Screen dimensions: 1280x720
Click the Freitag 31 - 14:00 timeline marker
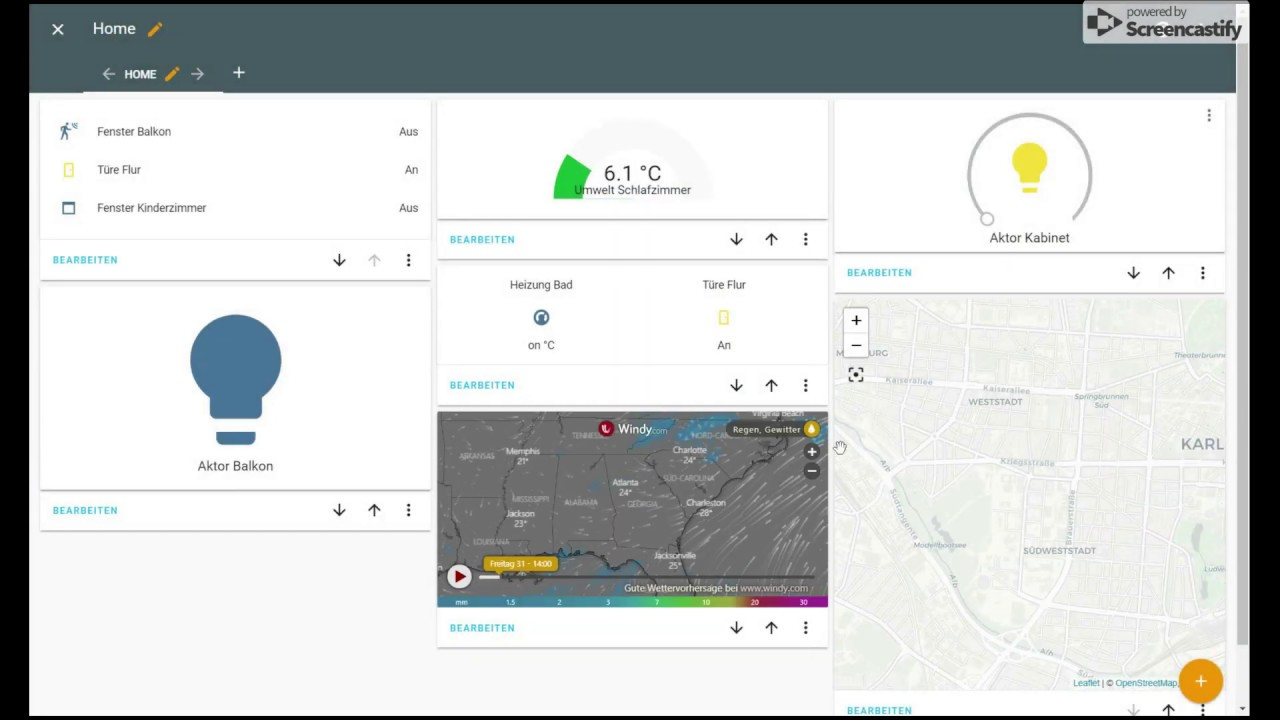tap(520, 564)
